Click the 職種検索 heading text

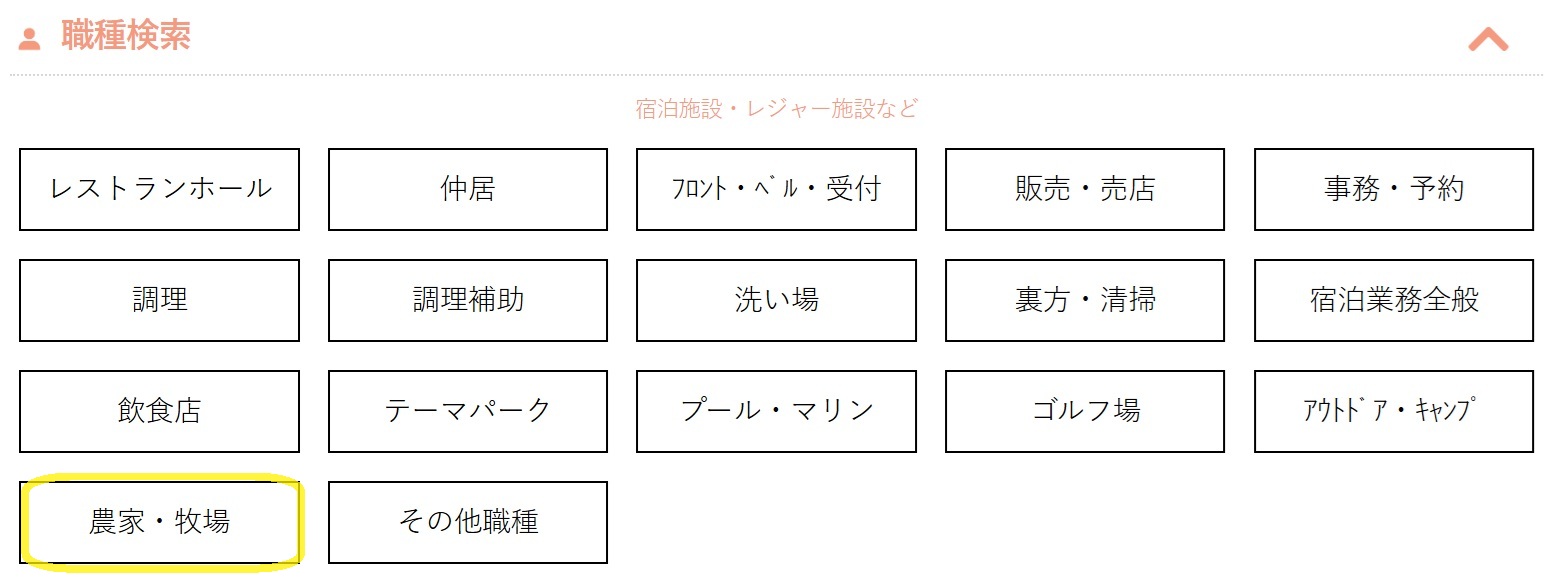[126, 36]
